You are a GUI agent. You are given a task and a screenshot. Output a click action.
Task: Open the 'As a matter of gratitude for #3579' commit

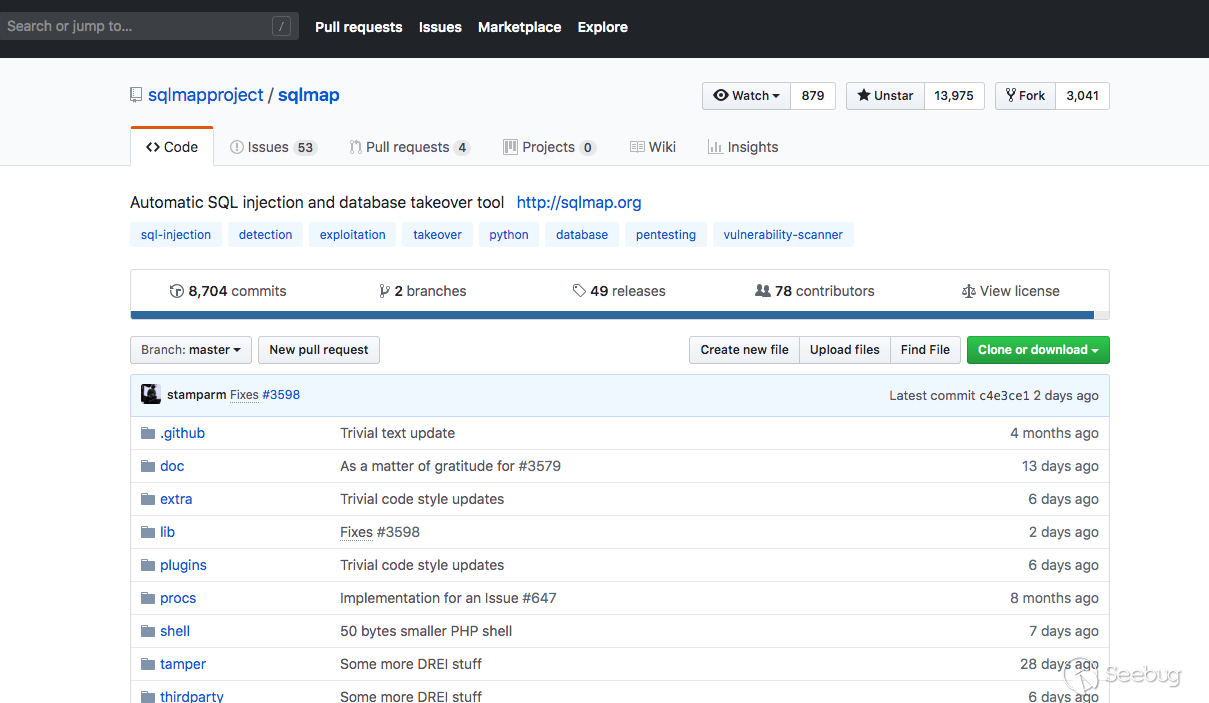coord(450,466)
